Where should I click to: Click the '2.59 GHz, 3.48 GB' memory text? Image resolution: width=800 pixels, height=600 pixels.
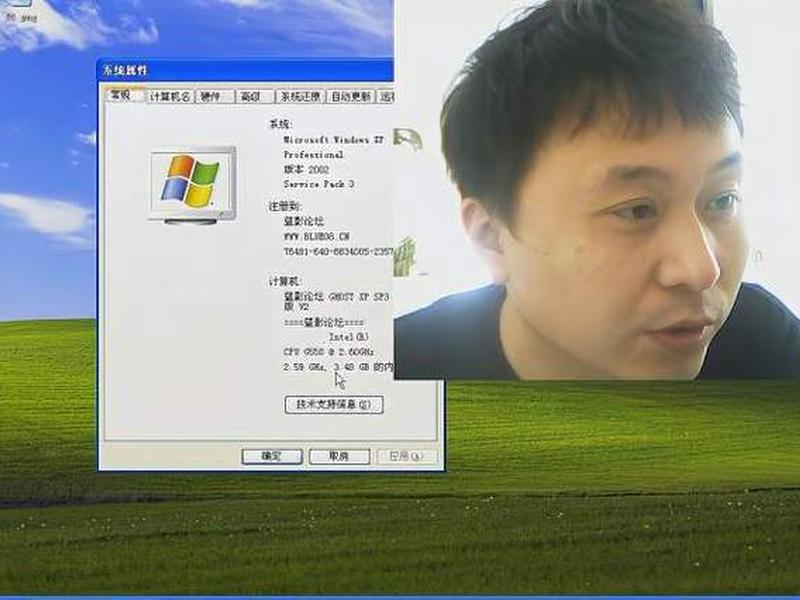(338, 367)
